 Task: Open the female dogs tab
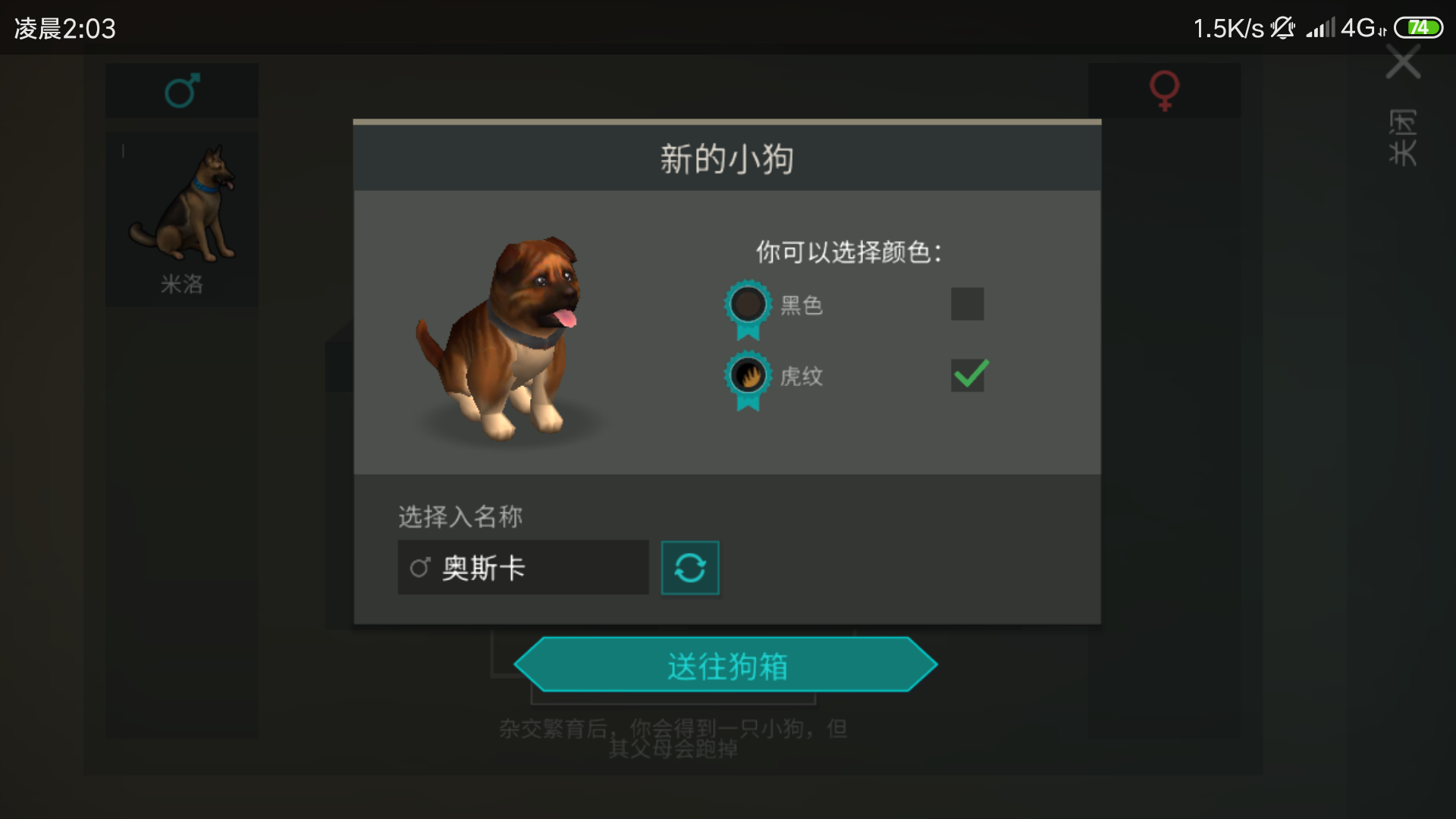pyautogui.click(x=1165, y=90)
